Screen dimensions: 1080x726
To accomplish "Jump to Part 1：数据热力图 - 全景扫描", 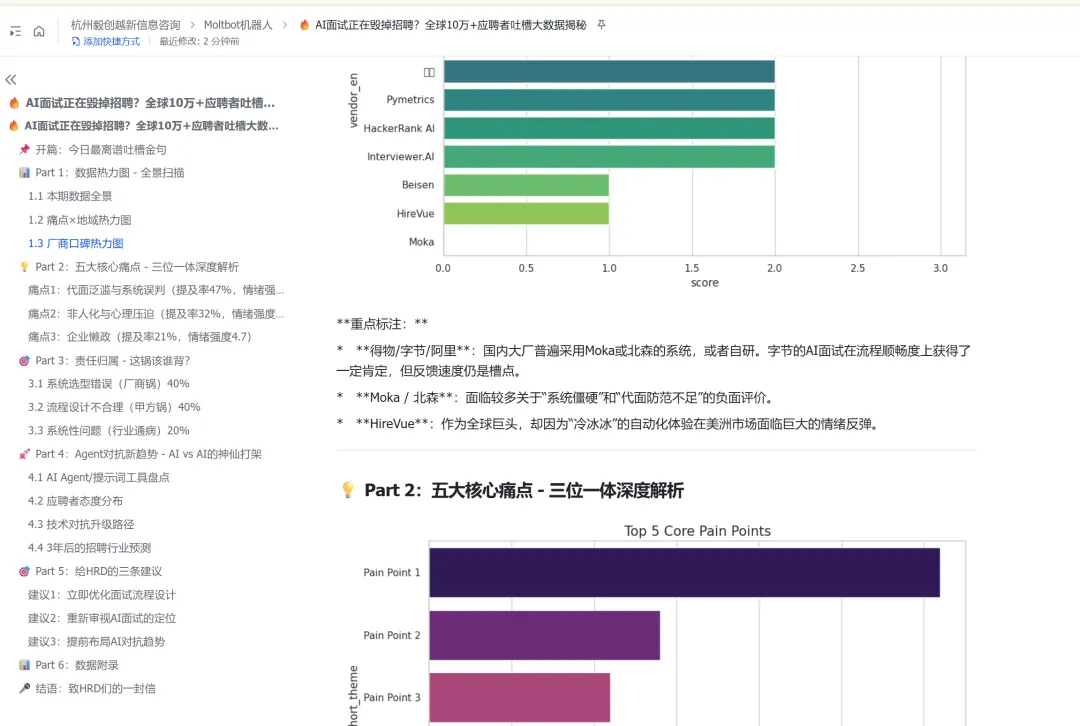I will point(110,173).
